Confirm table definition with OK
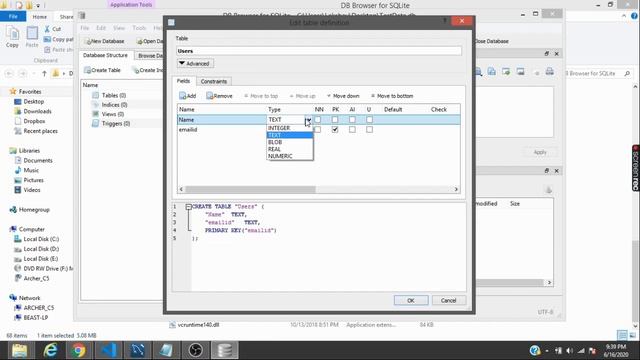The width and height of the screenshot is (640, 360). point(411,300)
